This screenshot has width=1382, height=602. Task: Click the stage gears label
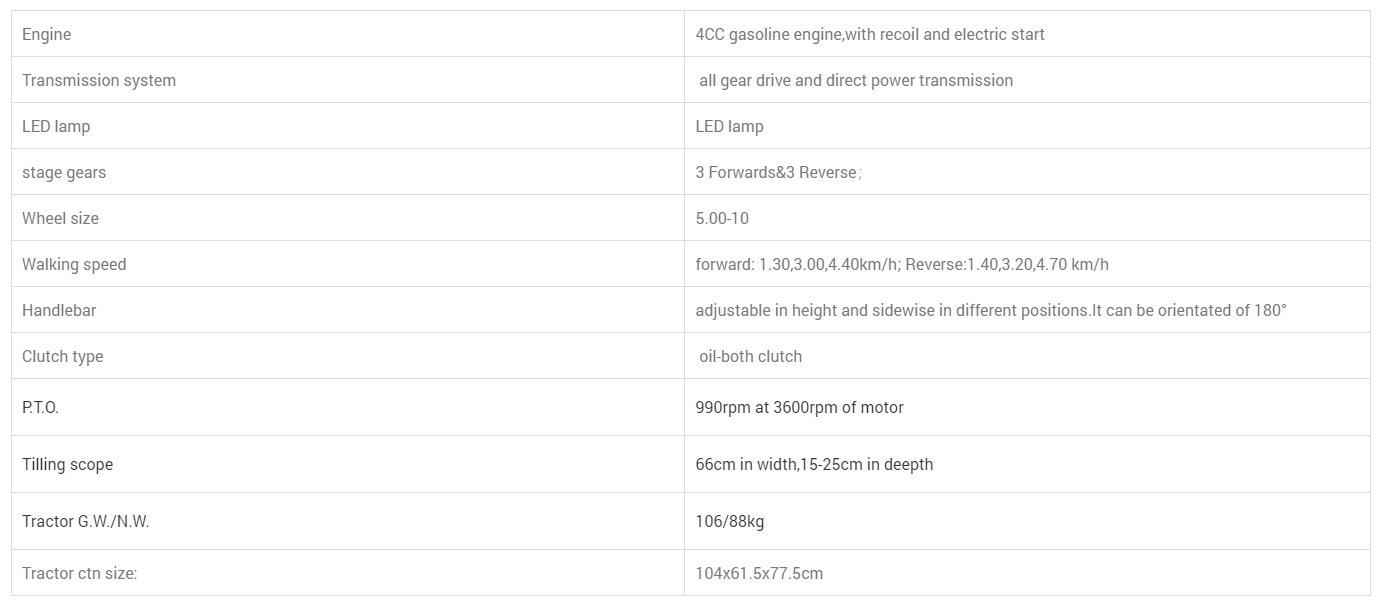pos(64,172)
